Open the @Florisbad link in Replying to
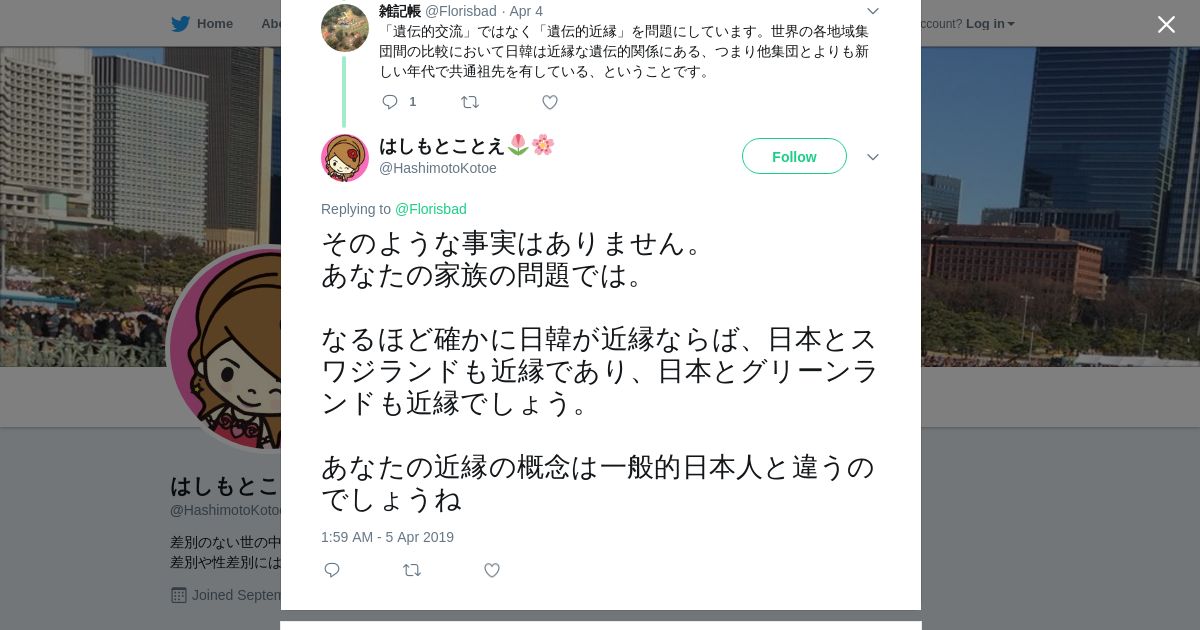Viewport: 1200px width, 630px height. tap(431, 209)
